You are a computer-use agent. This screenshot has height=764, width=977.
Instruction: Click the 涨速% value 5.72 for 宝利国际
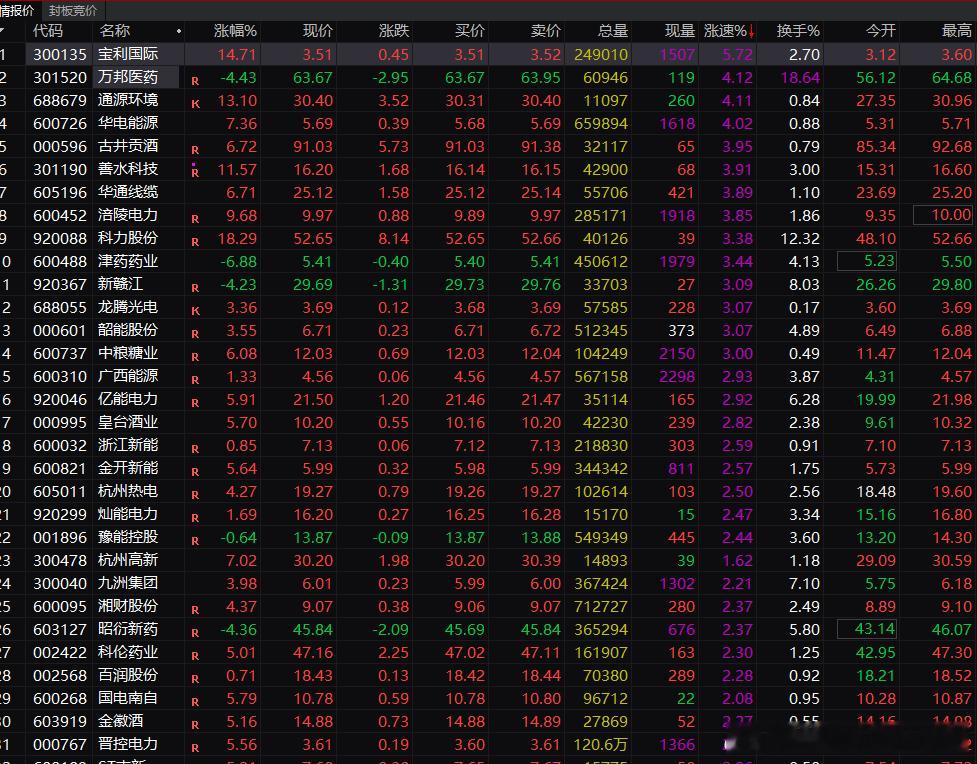[738, 54]
